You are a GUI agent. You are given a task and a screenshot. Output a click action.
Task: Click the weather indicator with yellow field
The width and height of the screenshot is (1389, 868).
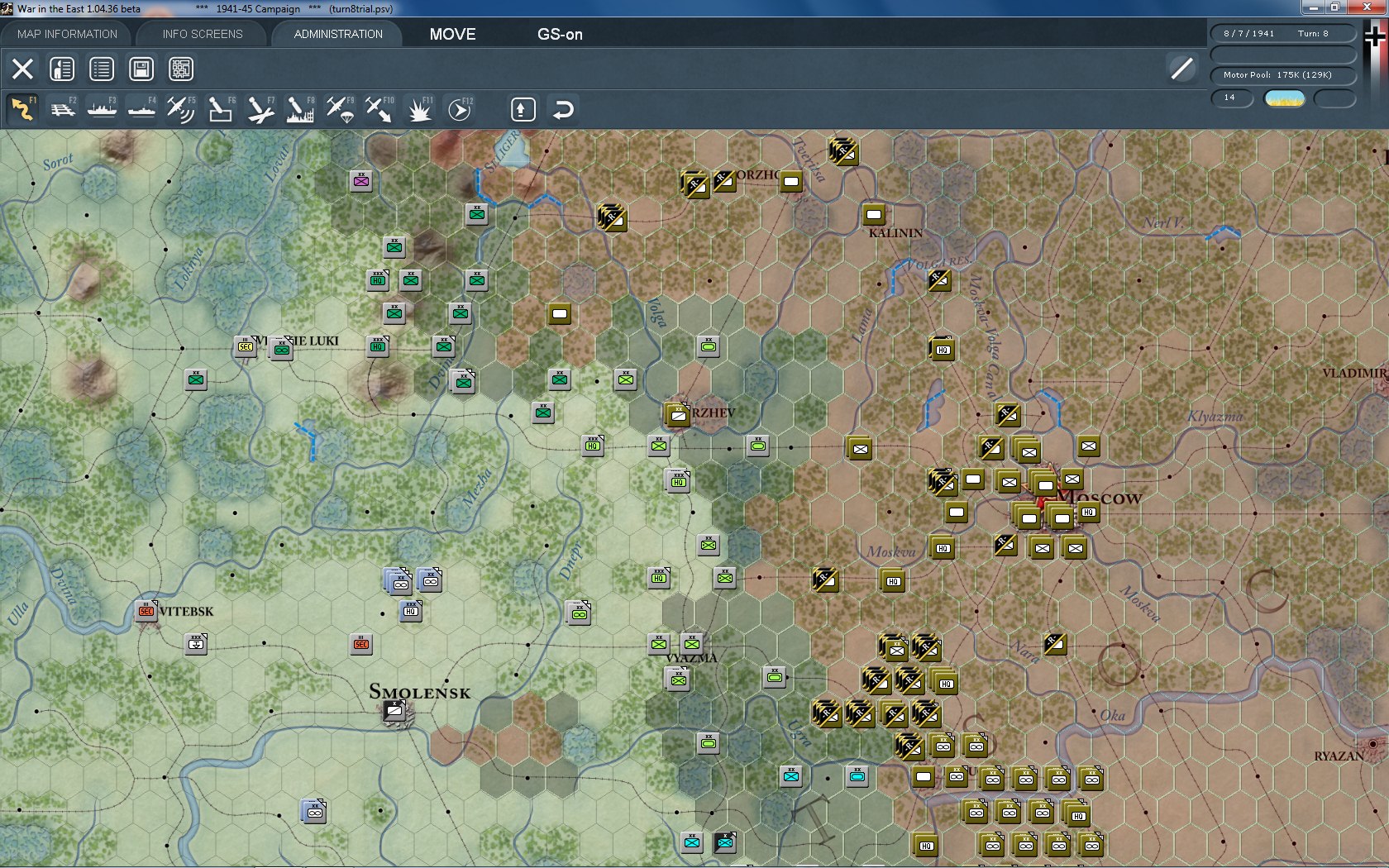point(1285,98)
